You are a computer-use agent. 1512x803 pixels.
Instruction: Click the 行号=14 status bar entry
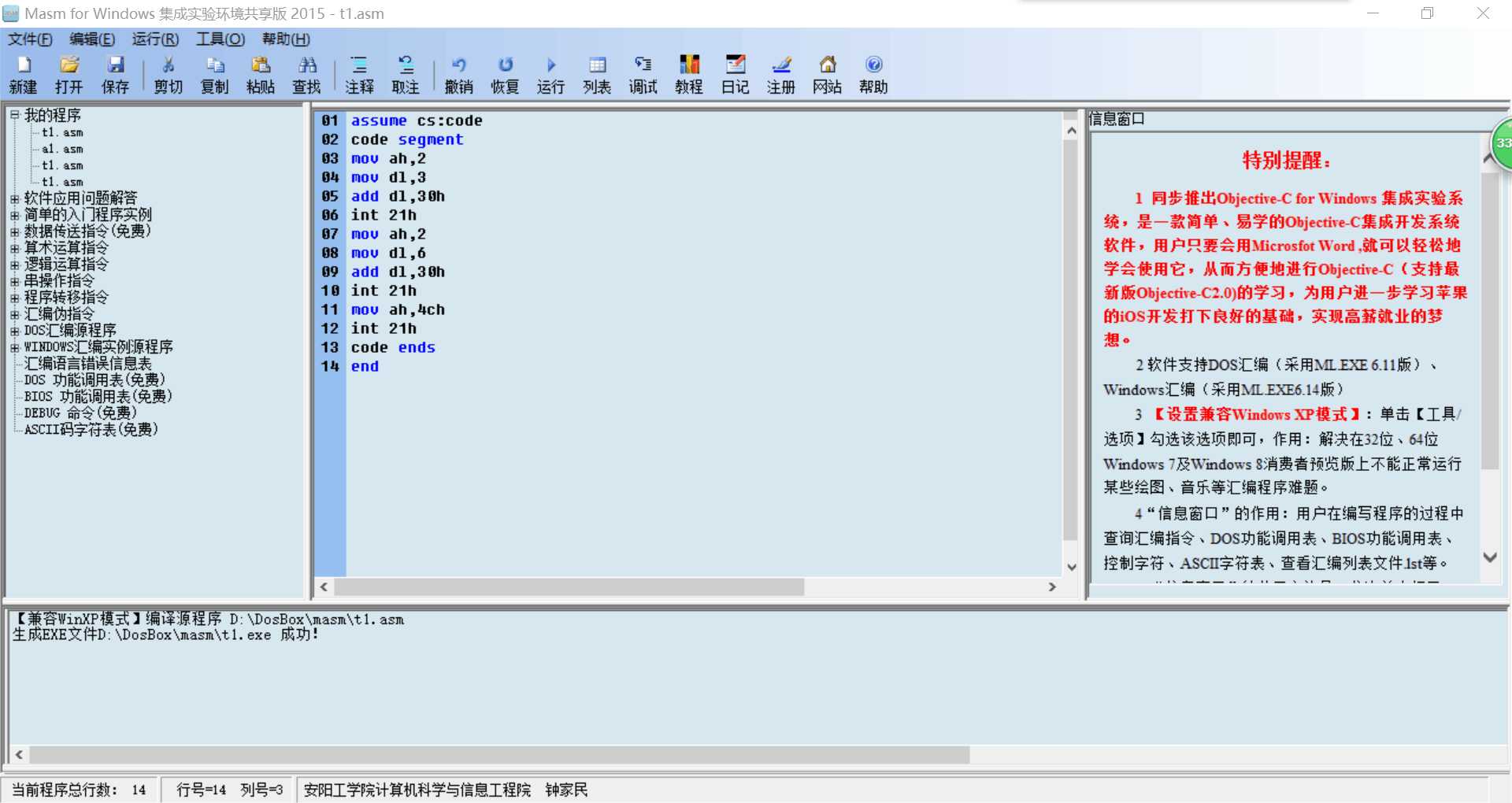pyautogui.click(x=201, y=790)
